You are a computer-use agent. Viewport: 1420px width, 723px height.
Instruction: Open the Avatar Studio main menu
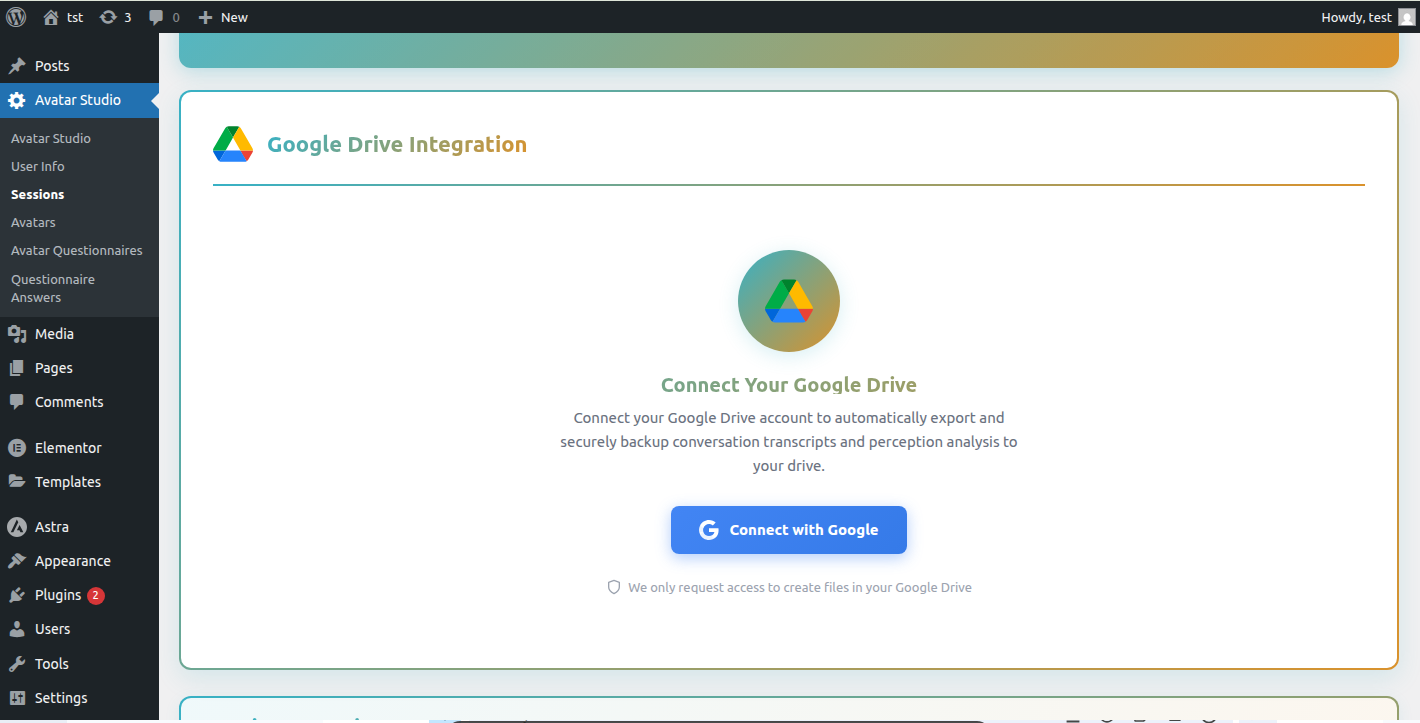coord(78,100)
